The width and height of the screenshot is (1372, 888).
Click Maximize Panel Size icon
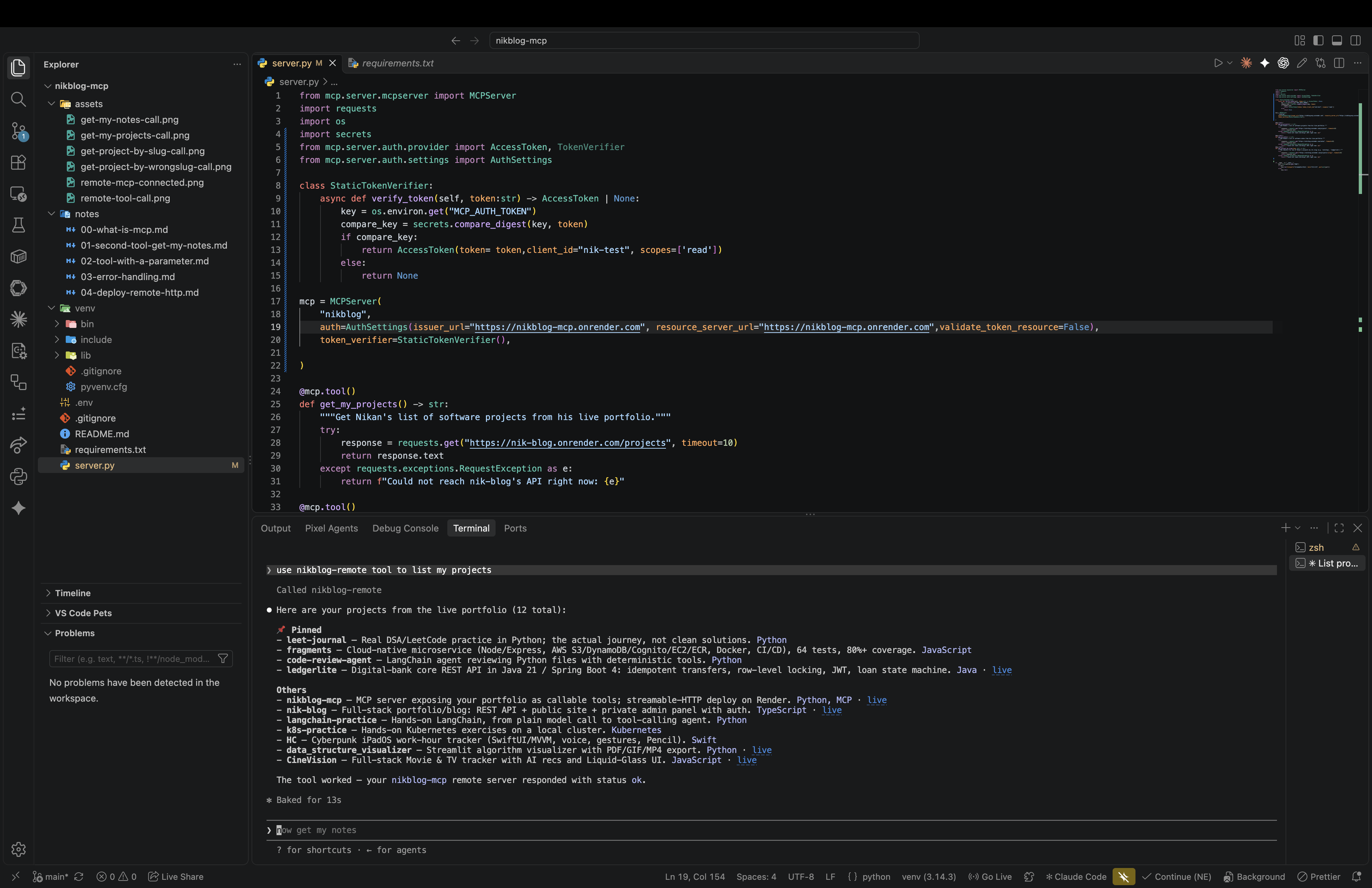pos(1339,528)
